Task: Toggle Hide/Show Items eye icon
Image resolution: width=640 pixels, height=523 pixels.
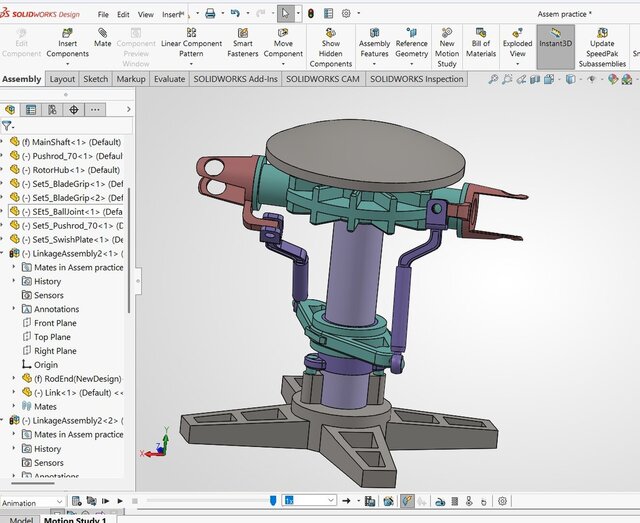Action: (x=591, y=79)
